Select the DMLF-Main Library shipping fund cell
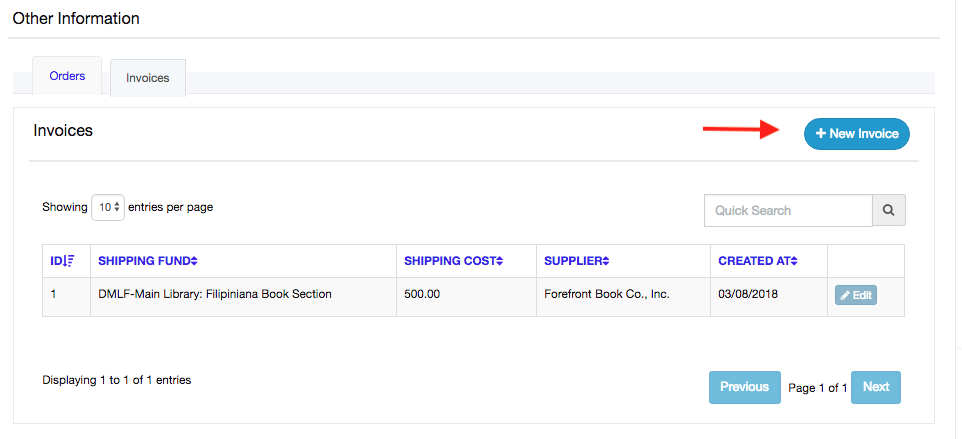Image resolution: width=962 pixels, height=439 pixels. point(215,295)
